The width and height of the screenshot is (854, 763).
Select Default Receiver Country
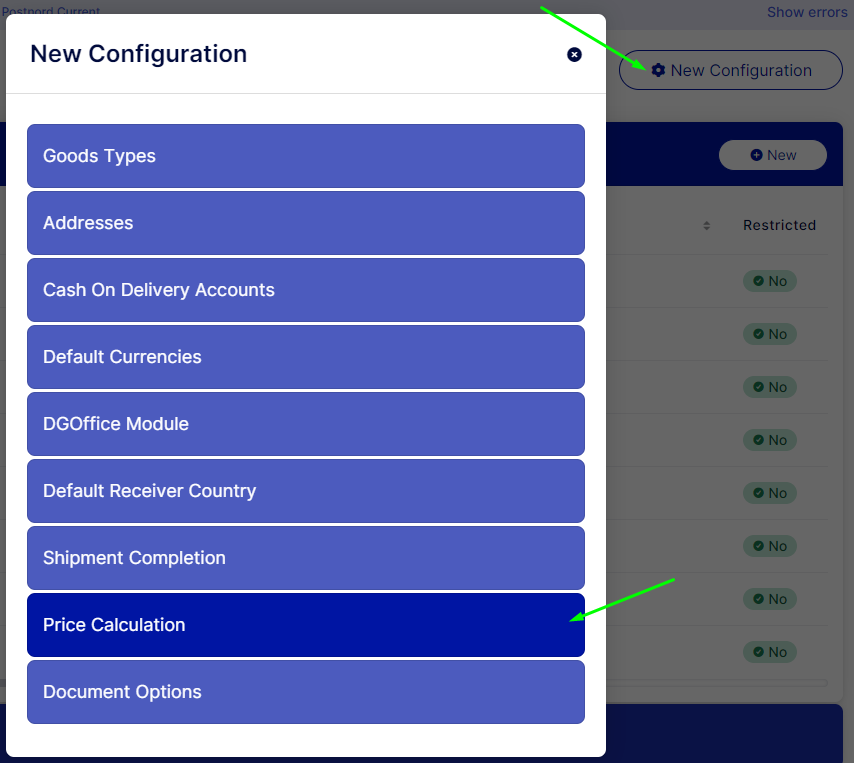305,491
